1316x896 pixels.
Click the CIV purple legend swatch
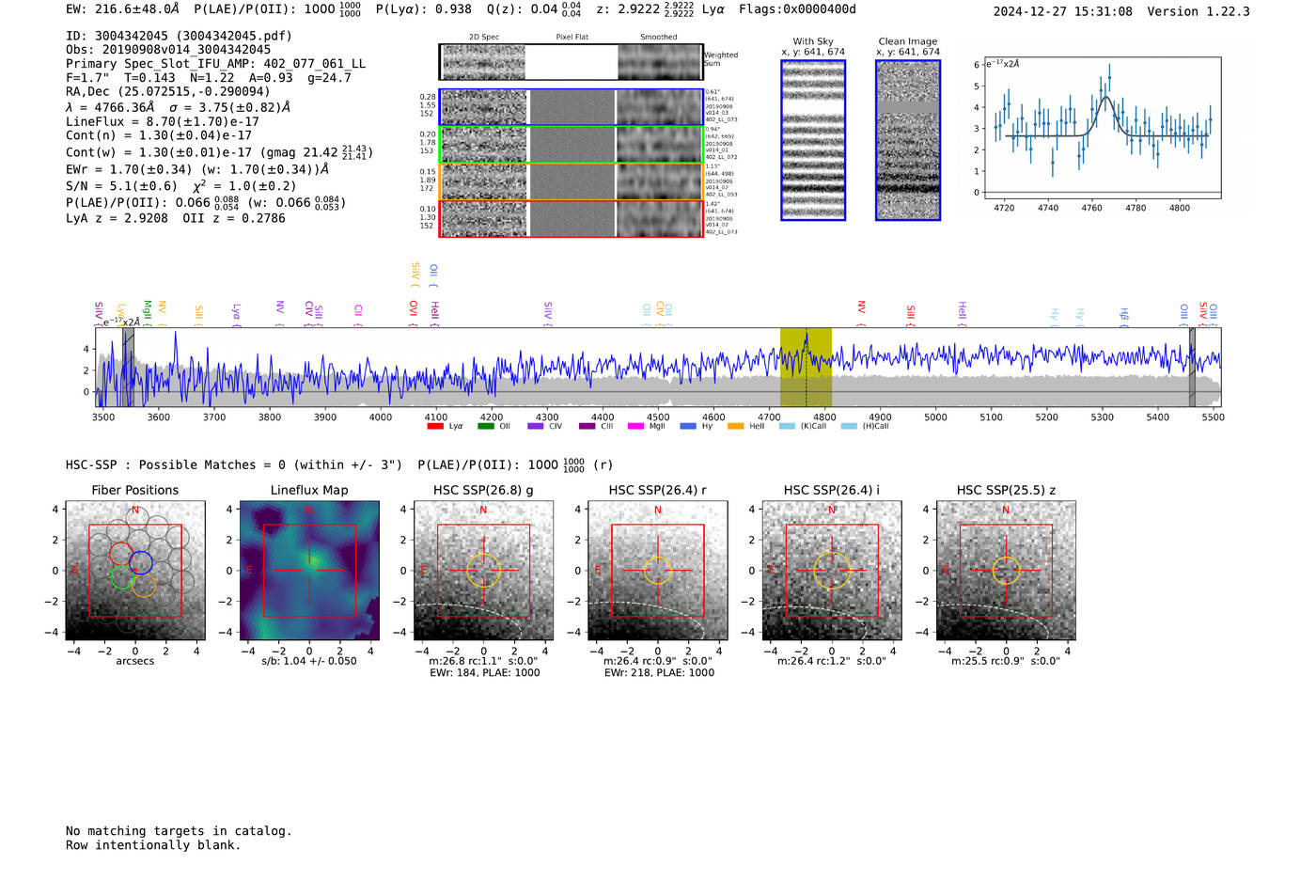coord(536,426)
